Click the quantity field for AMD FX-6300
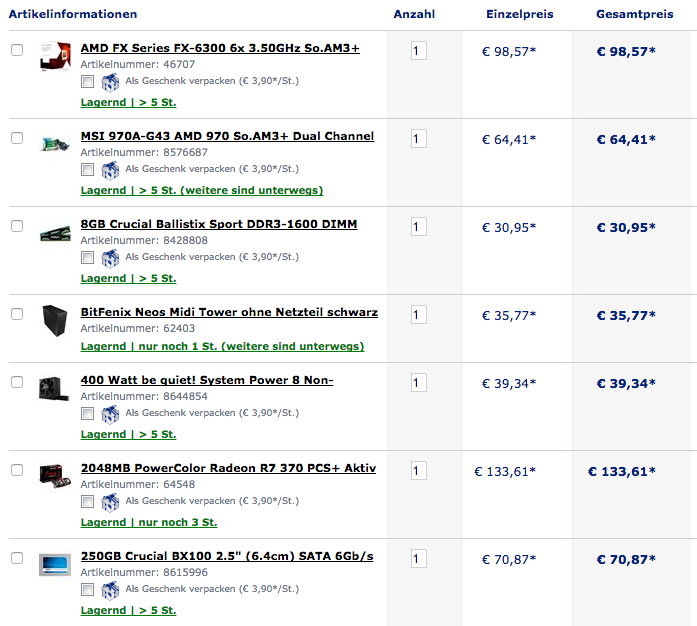Screen dimensions: 697x626 point(419,51)
